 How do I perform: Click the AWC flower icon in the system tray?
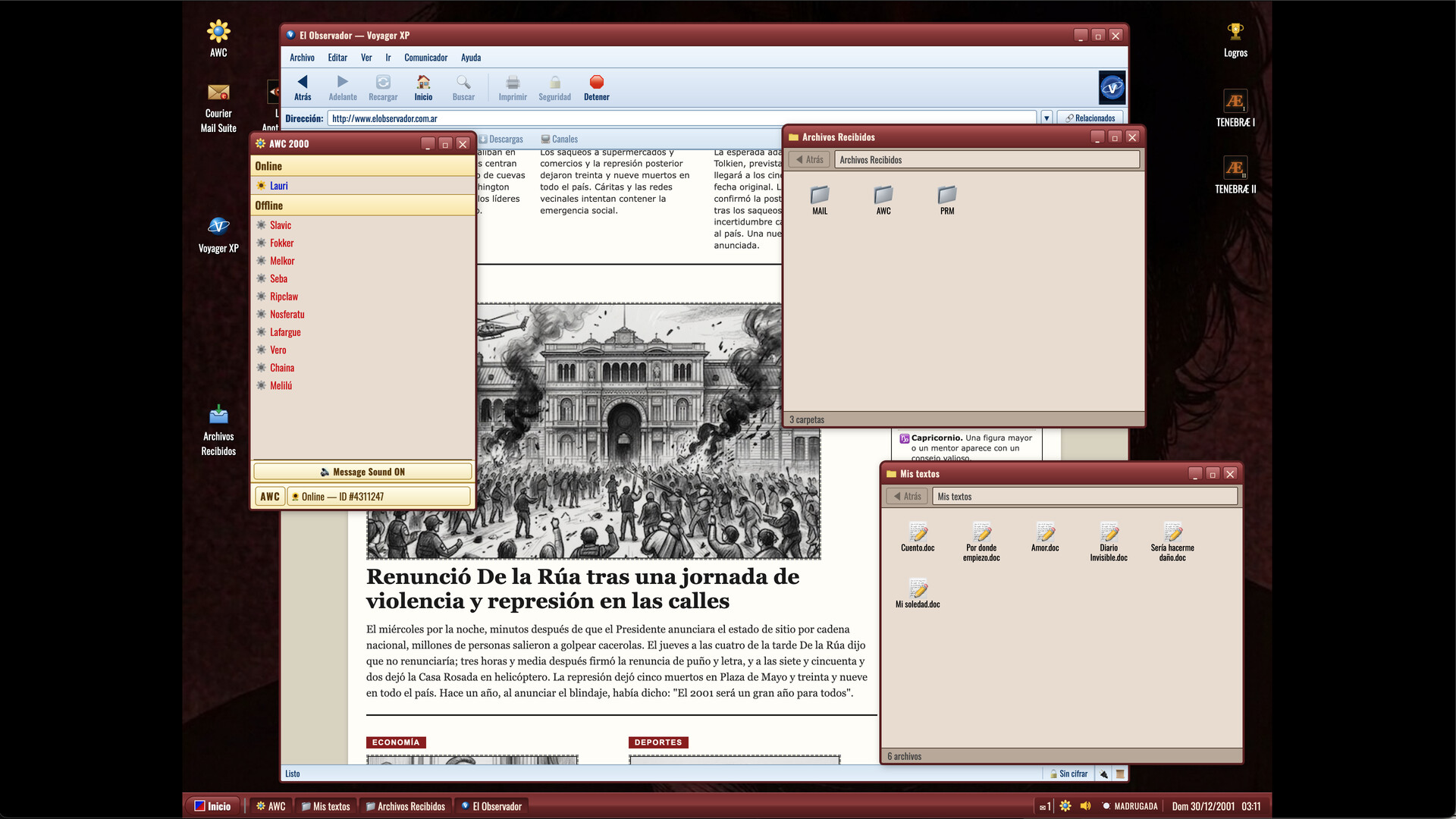(x=1065, y=806)
